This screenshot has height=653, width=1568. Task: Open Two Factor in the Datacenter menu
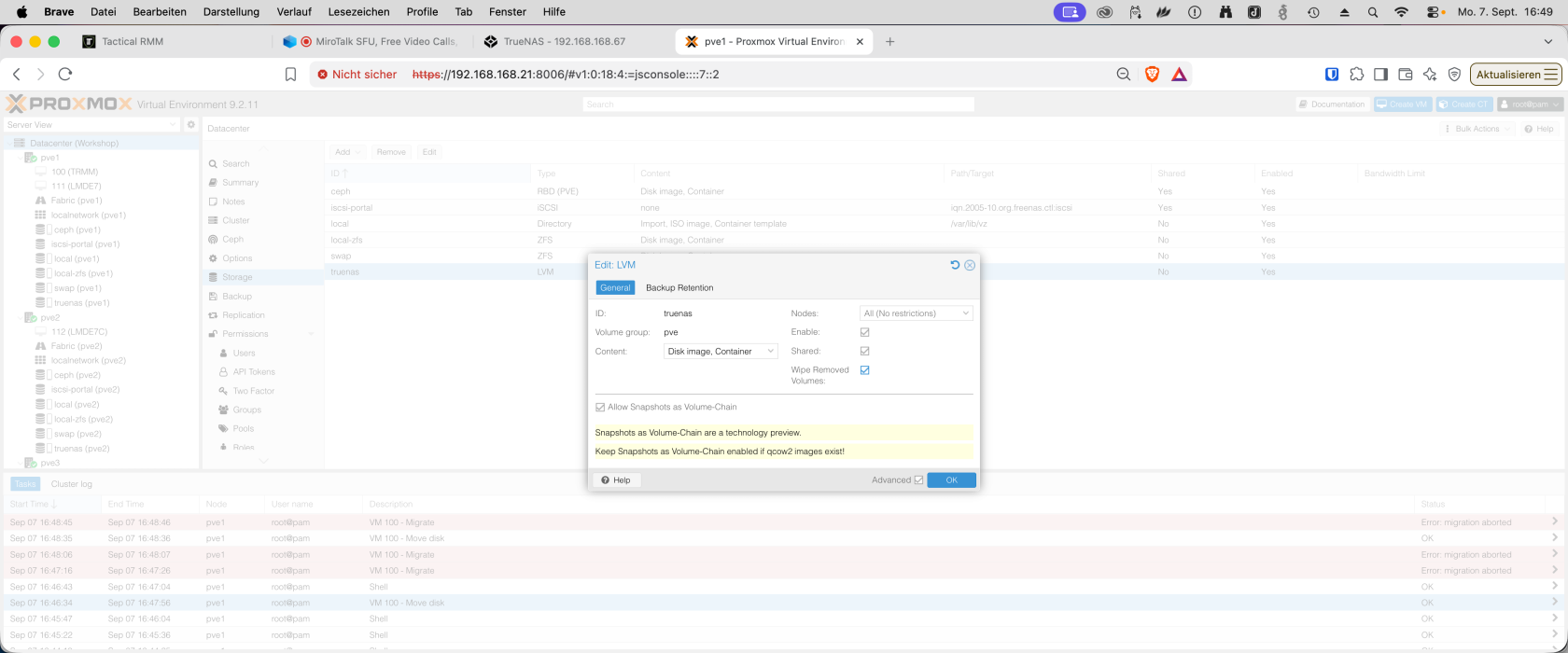point(253,391)
